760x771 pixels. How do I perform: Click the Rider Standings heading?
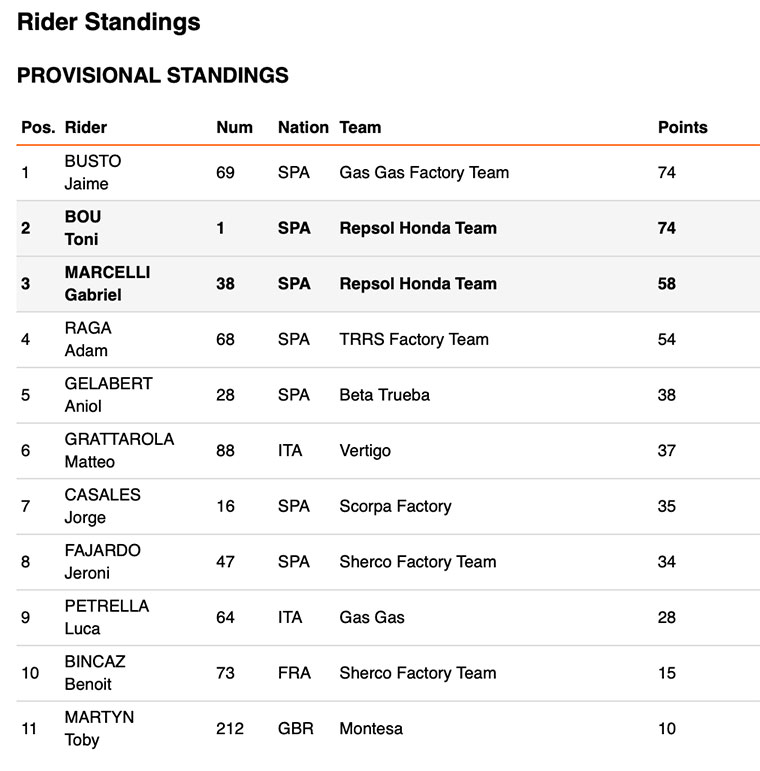[x=108, y=22]
